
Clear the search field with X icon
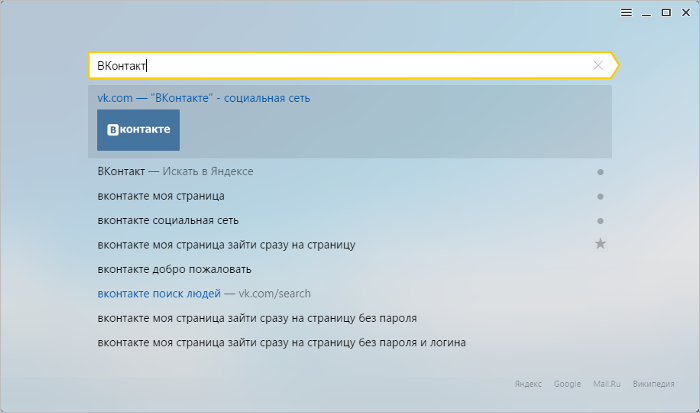click(598, 66)
